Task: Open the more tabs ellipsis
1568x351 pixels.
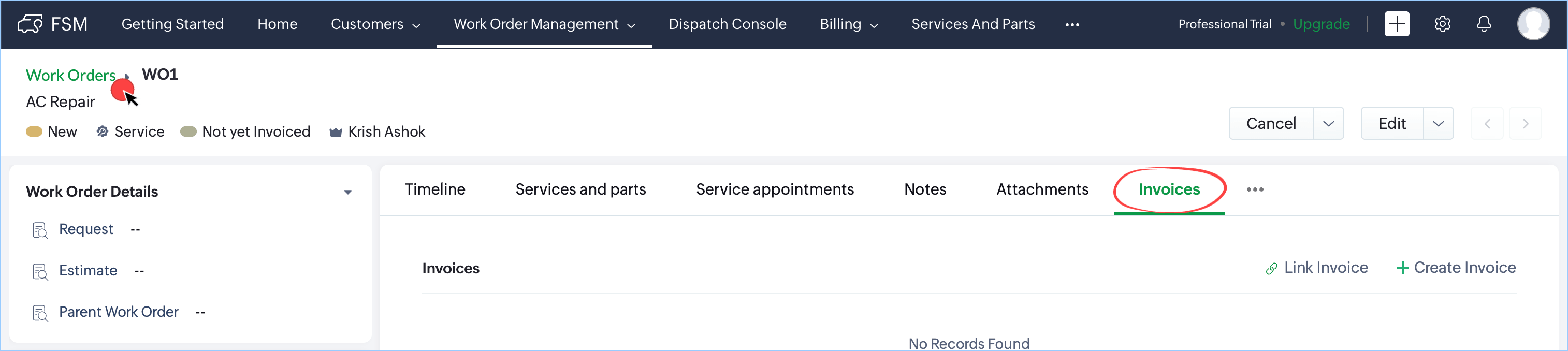Action: click(1255, 190)
